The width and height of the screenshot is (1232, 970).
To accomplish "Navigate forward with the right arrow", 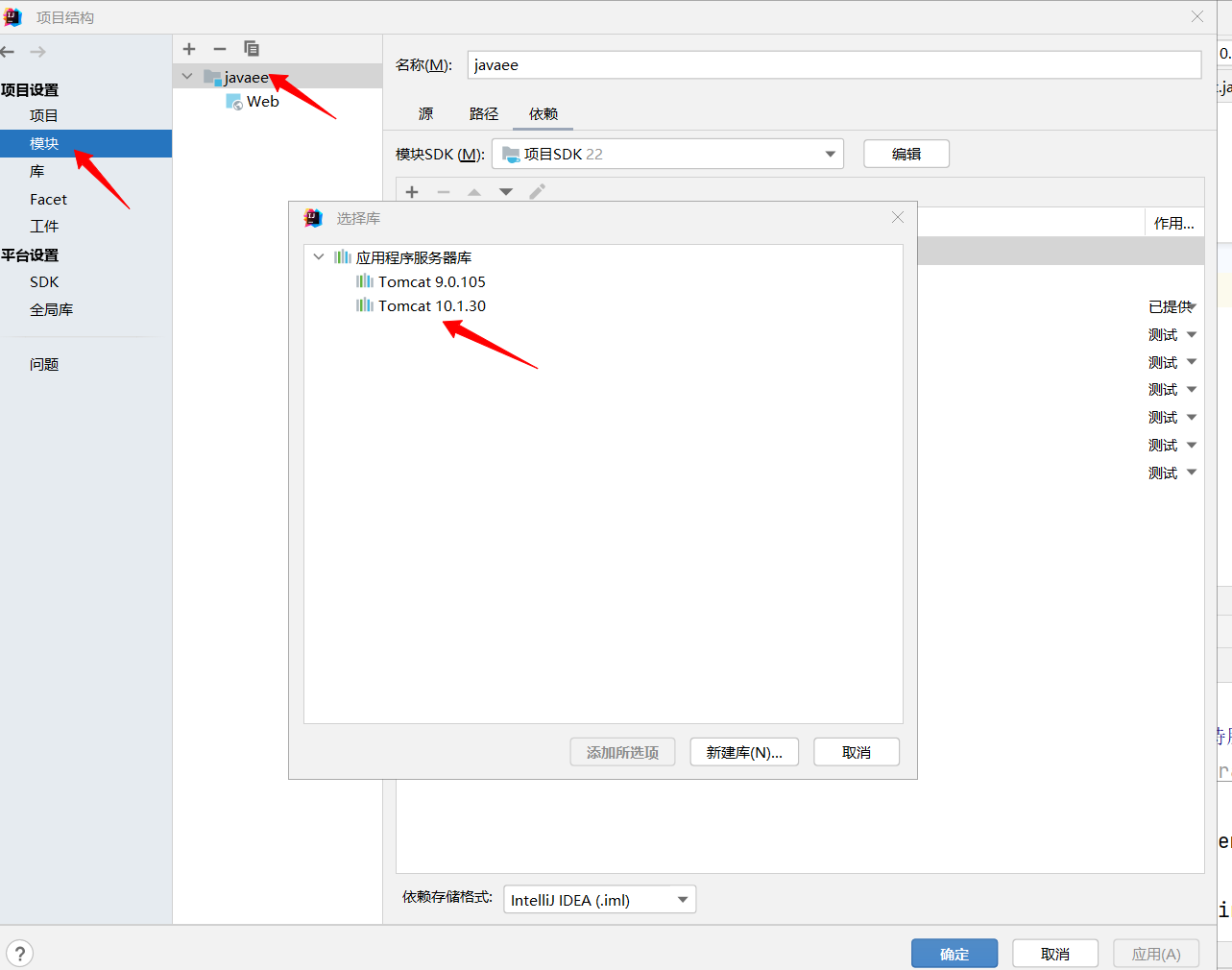I will coord(37,52).
